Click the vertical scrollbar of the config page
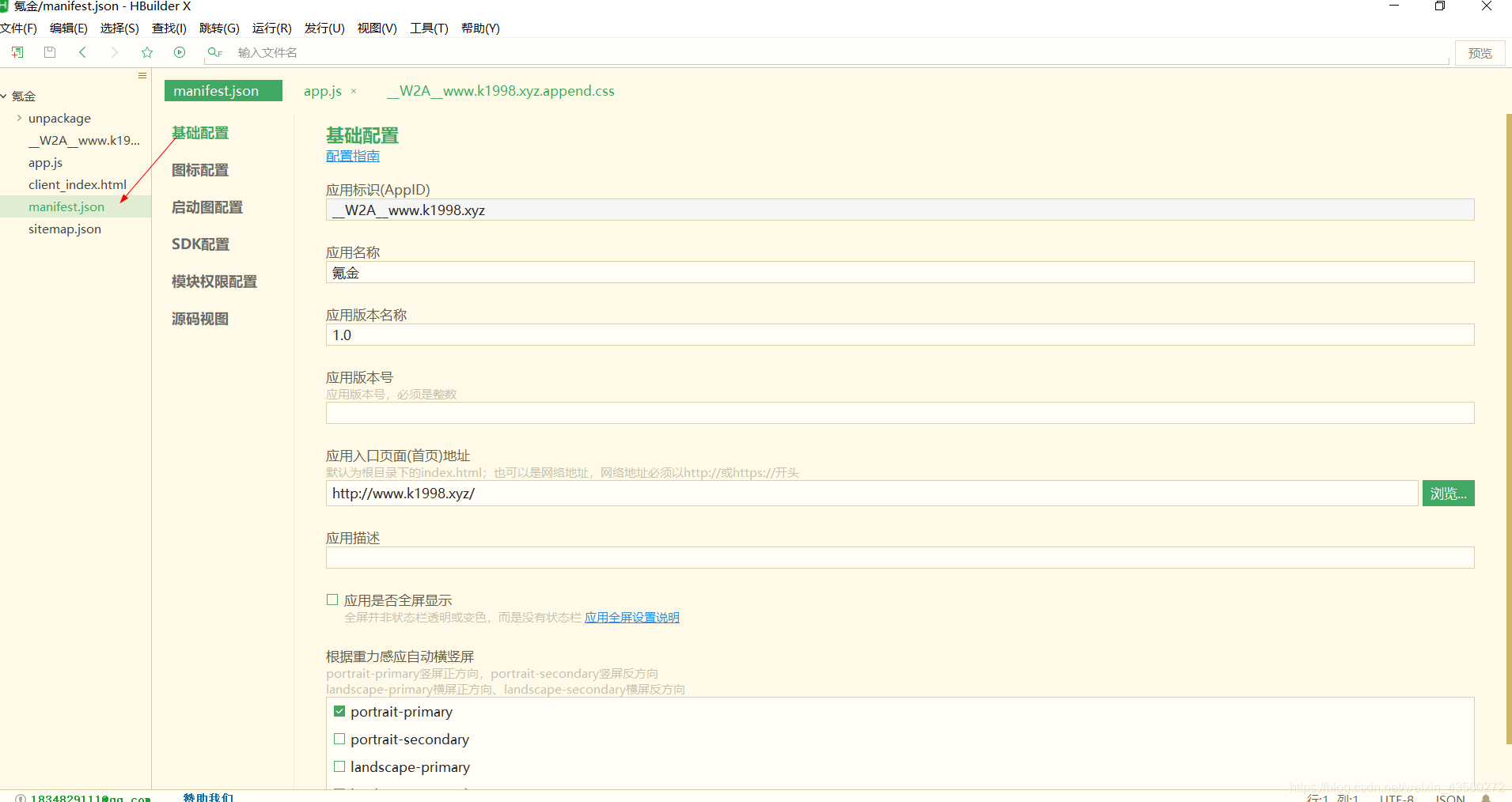 1508,429
